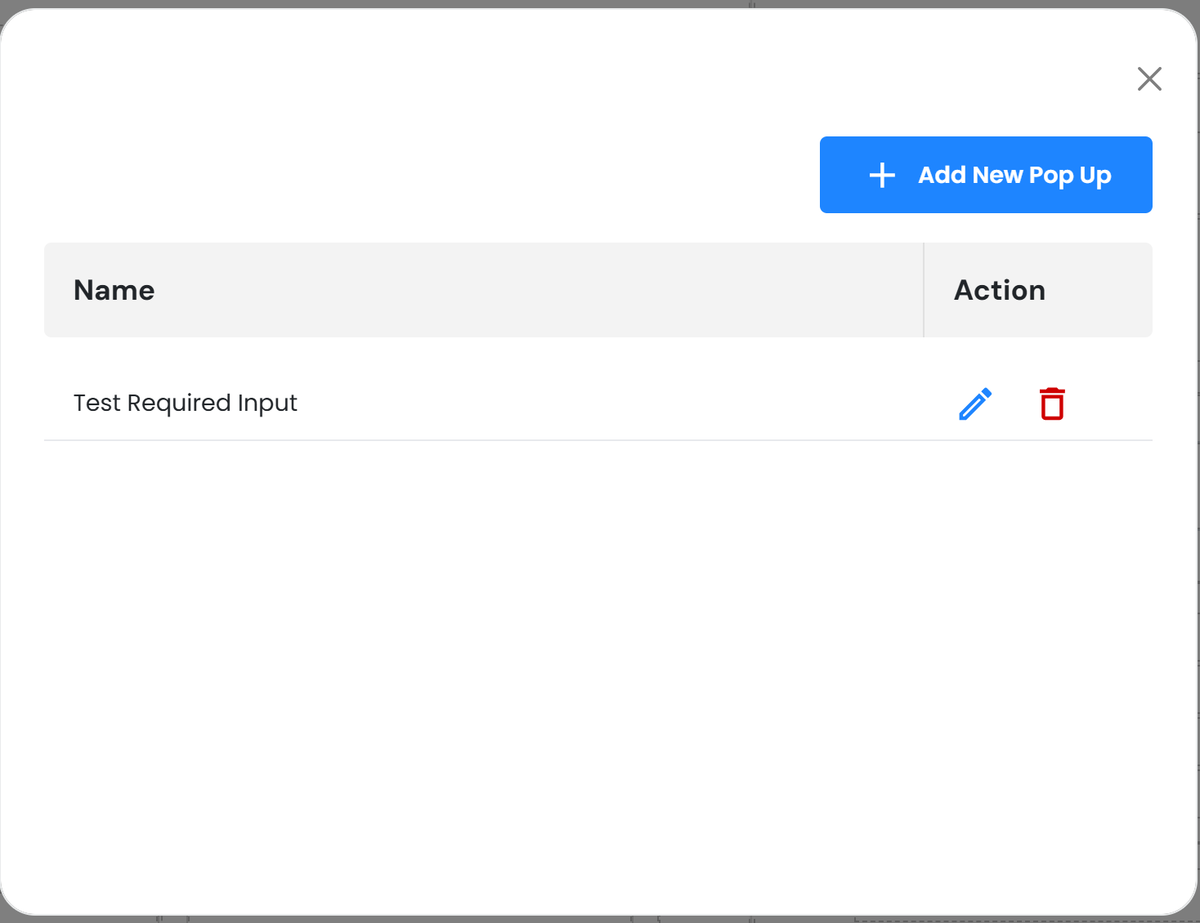This screenshot has height=923, width=1200.
Task: Delete the Test Required Input pop up
Action: (1051, 404)
